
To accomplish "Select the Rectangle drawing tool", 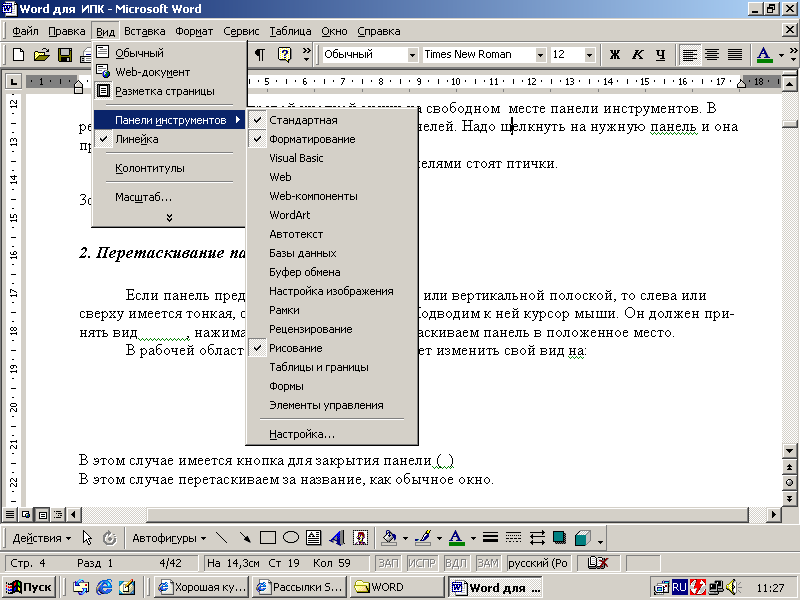I will (x=267, y=538).
